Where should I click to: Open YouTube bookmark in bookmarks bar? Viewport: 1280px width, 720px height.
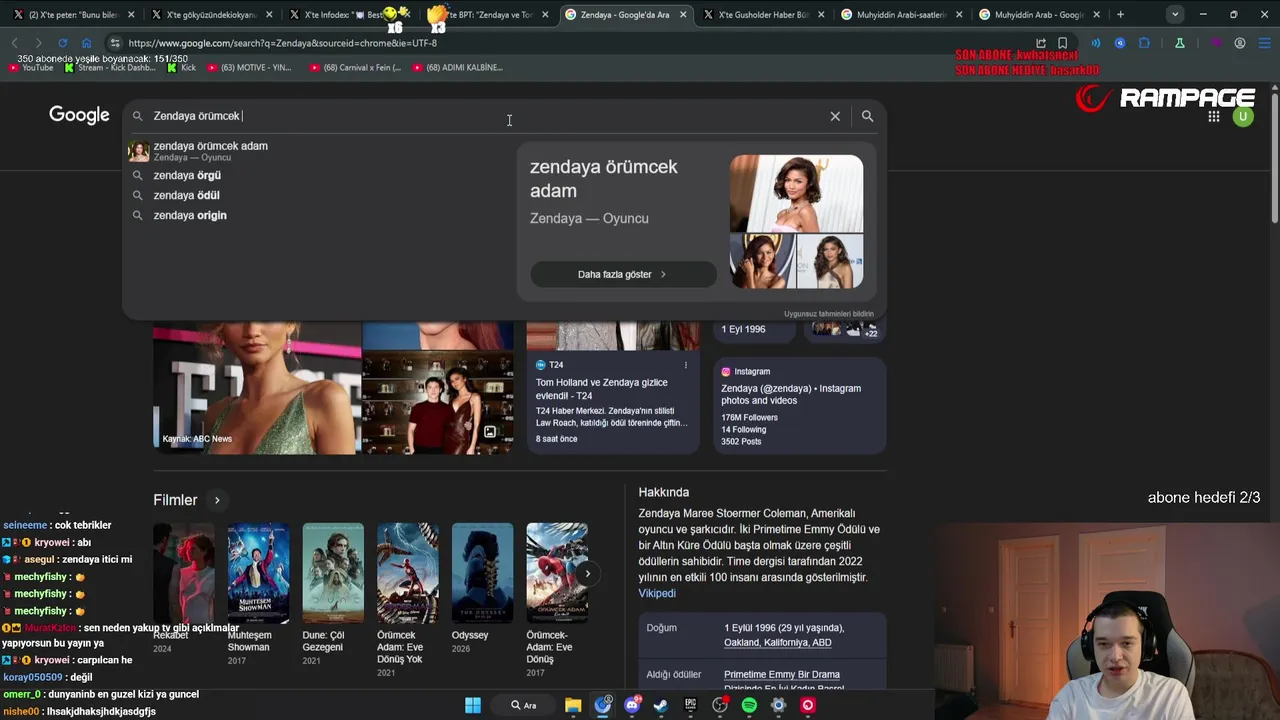pos(31,67)
